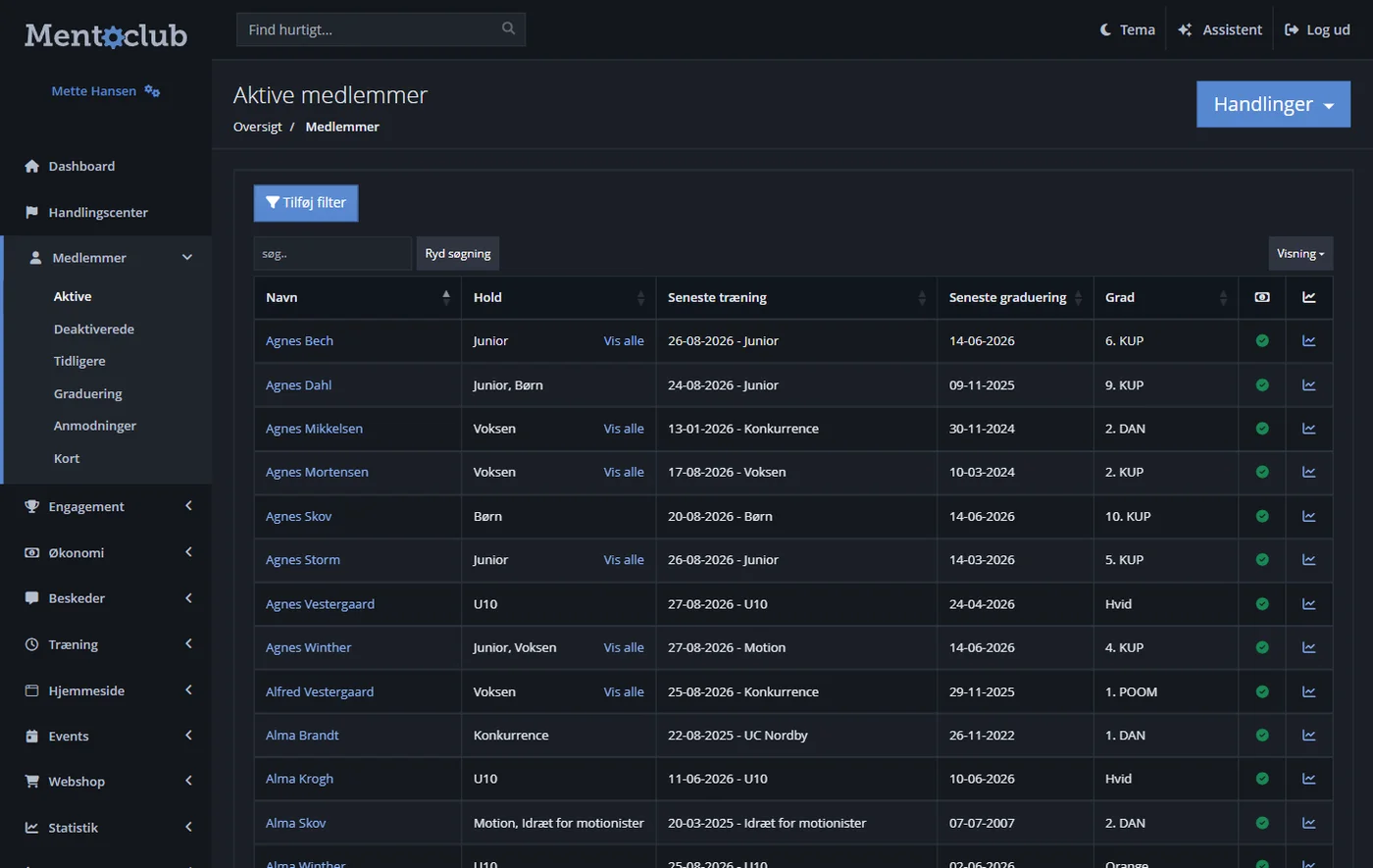Screen dimensions: 1373x868
Task: Click the chart icon column header
Action: [x=1308, y=297]
